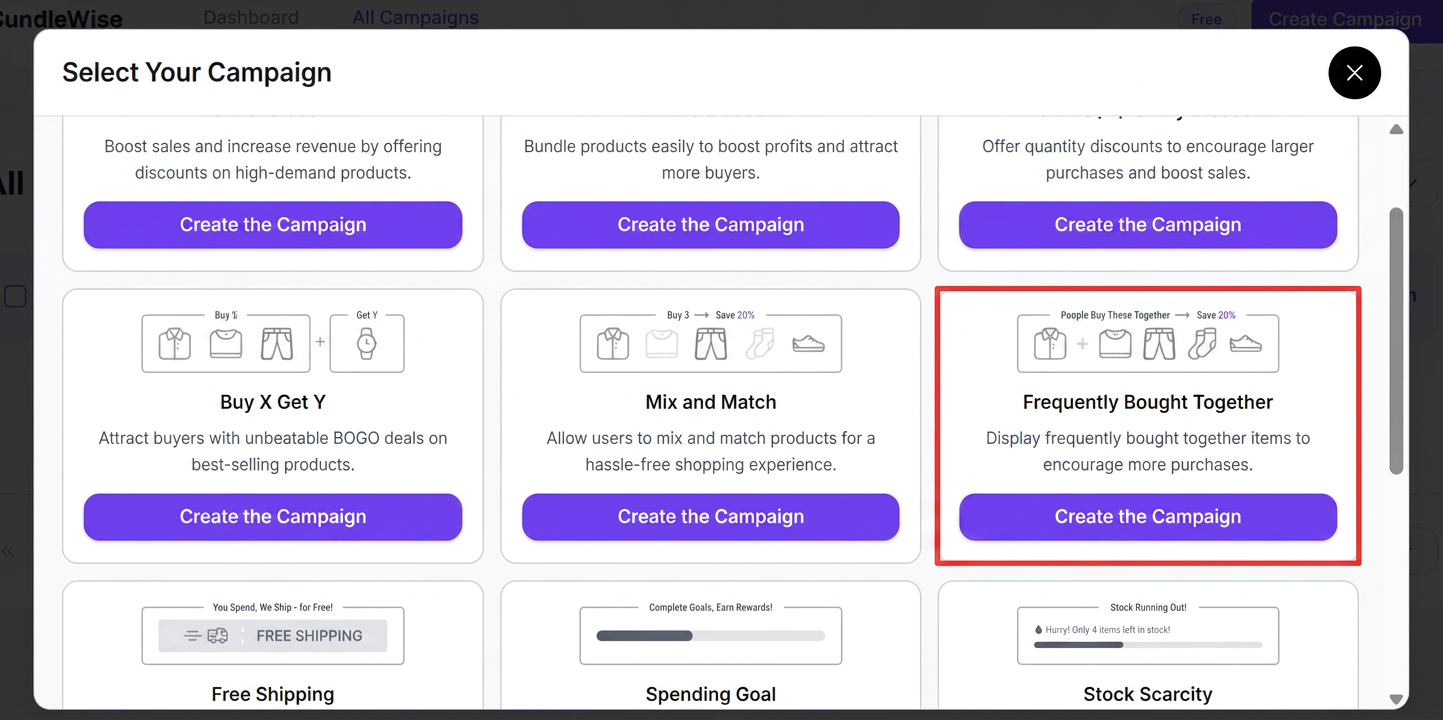This screenshot has height=720, width=1443.
Task: Click the BOGO deals description text
Action: point(273,451)
